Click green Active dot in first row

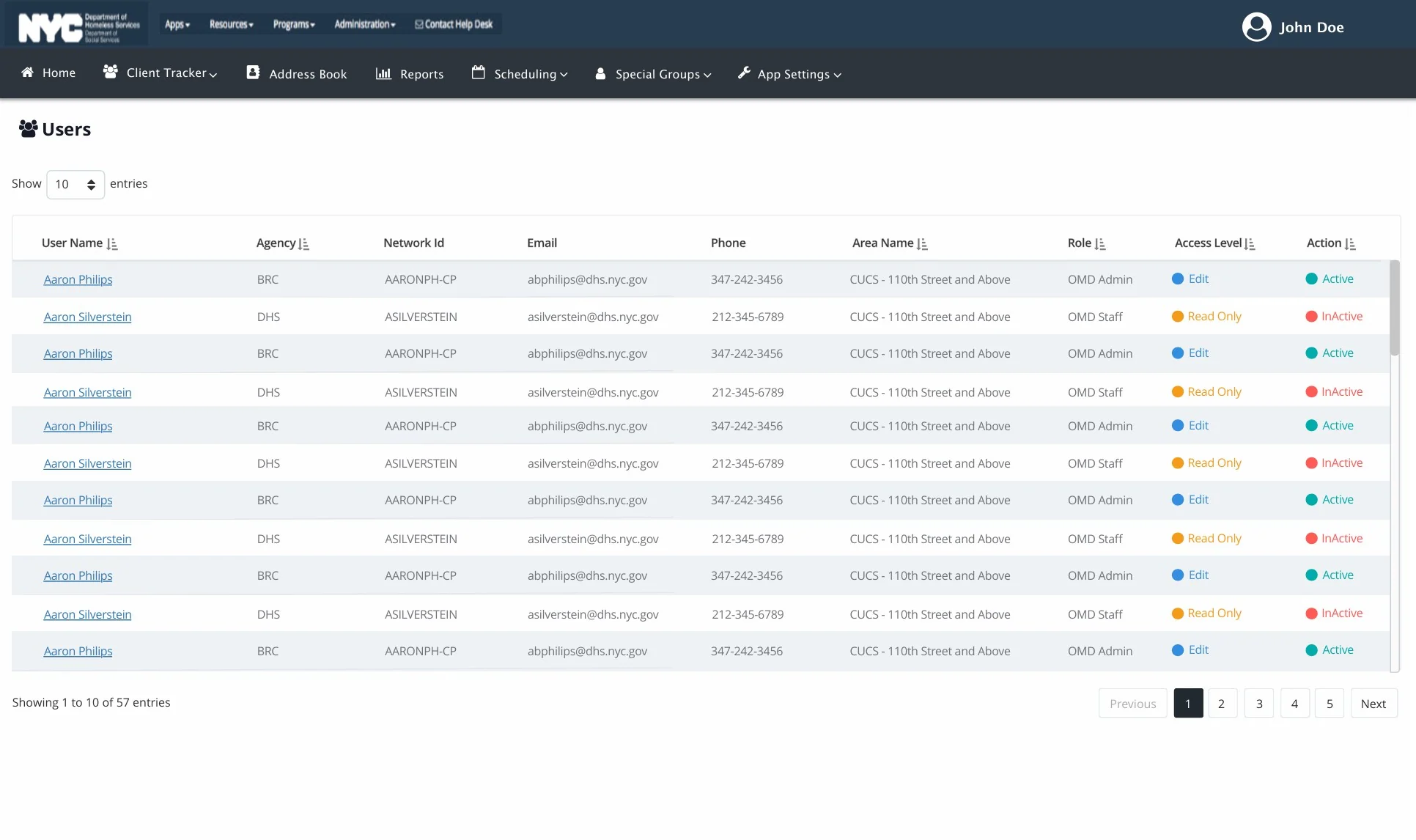[1312, 279]
